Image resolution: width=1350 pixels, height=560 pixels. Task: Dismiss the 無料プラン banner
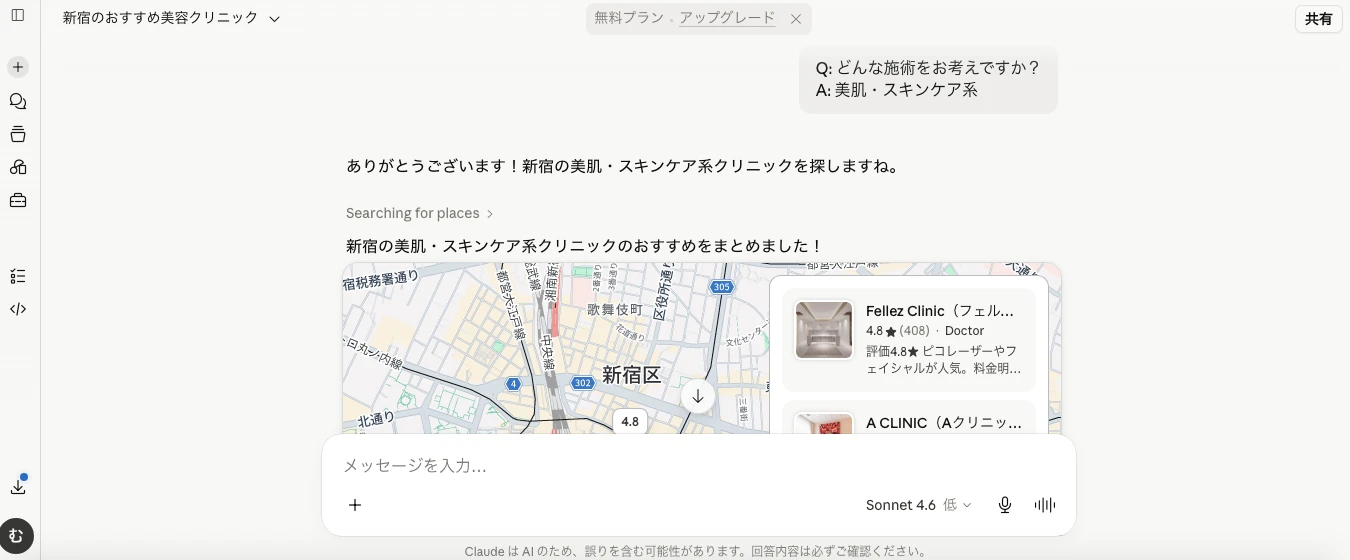pos(796,19)
